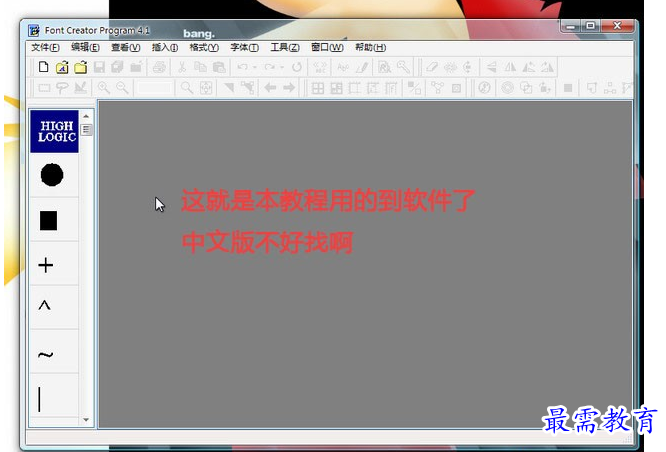Maximize the Font Creator Program window
666x452 pixels.
[x=590, y=26]
